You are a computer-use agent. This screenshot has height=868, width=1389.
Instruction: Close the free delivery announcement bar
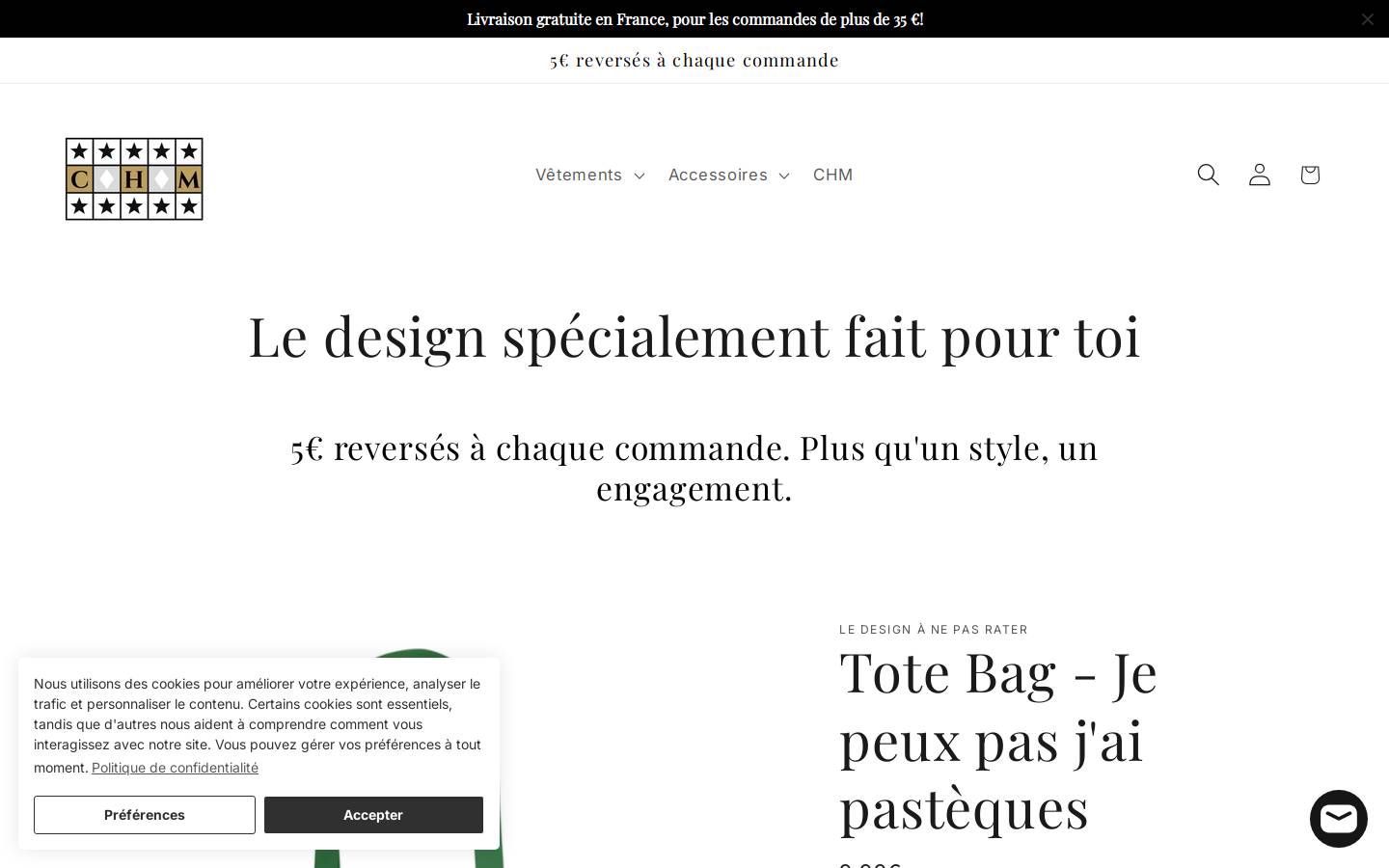1368,19
